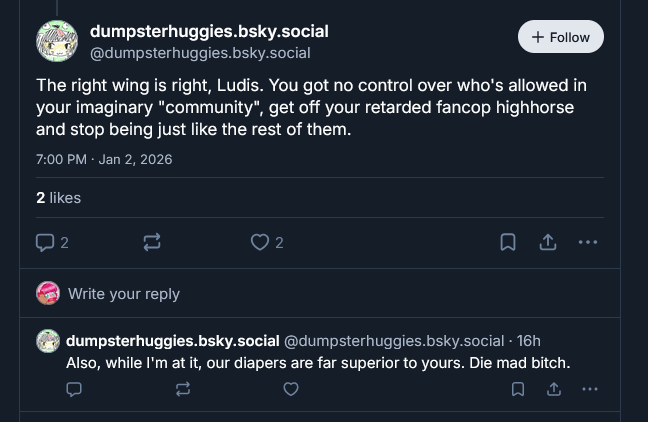Bookmark the main post
Viewport: 648px width, 422px height.
click(x=508, y=242)
